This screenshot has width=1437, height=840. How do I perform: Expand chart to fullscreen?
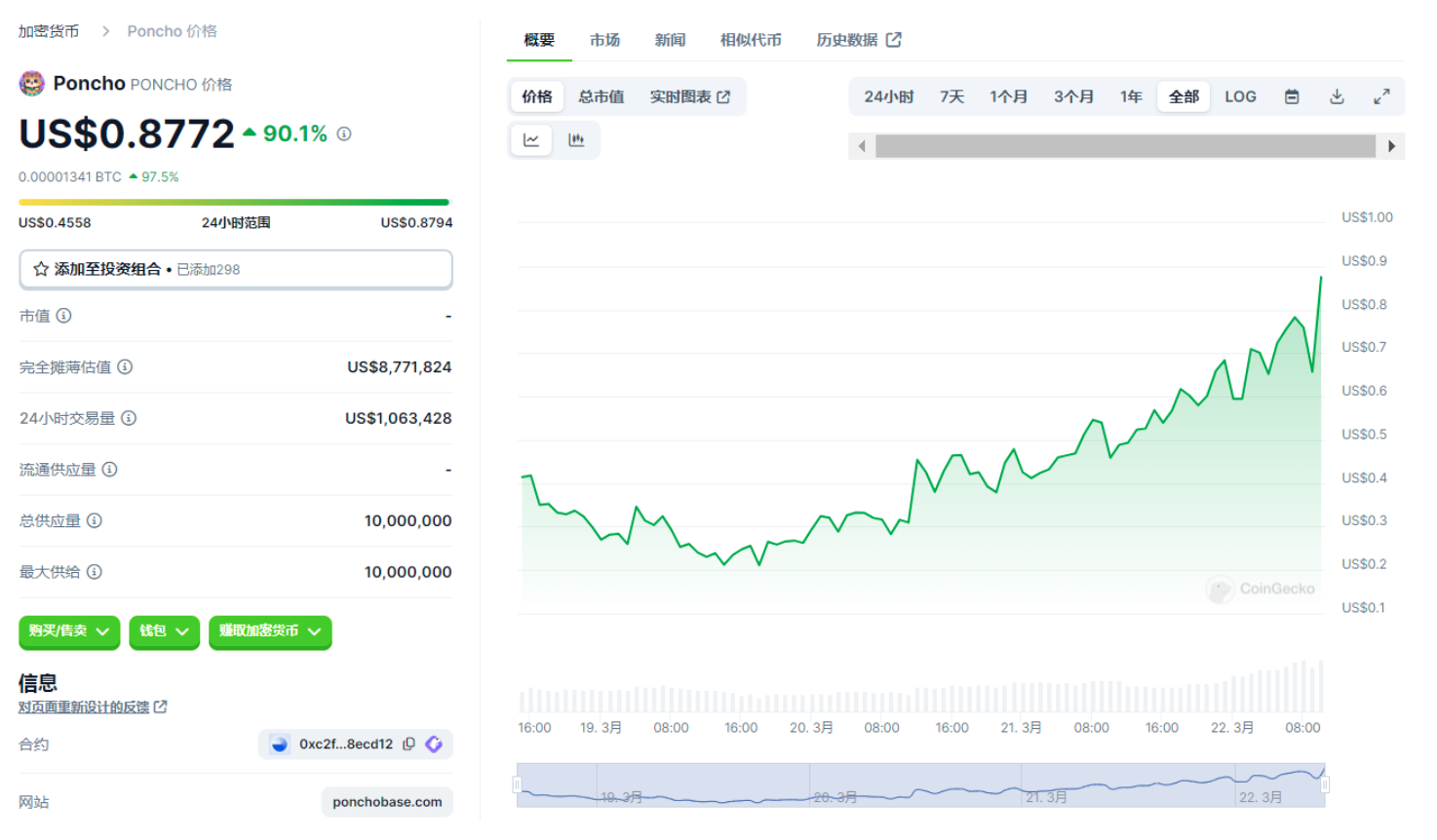1381,96
